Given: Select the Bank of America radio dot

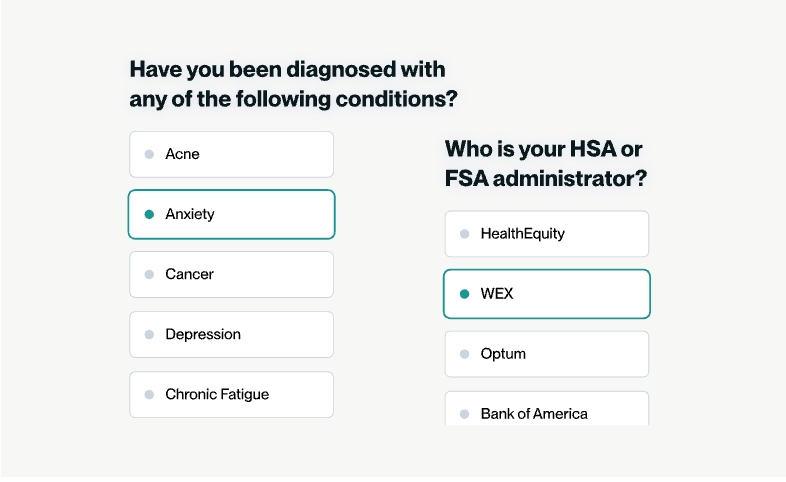Looking at the screenshot, I should pyautogui.click(x=464, y=413).
